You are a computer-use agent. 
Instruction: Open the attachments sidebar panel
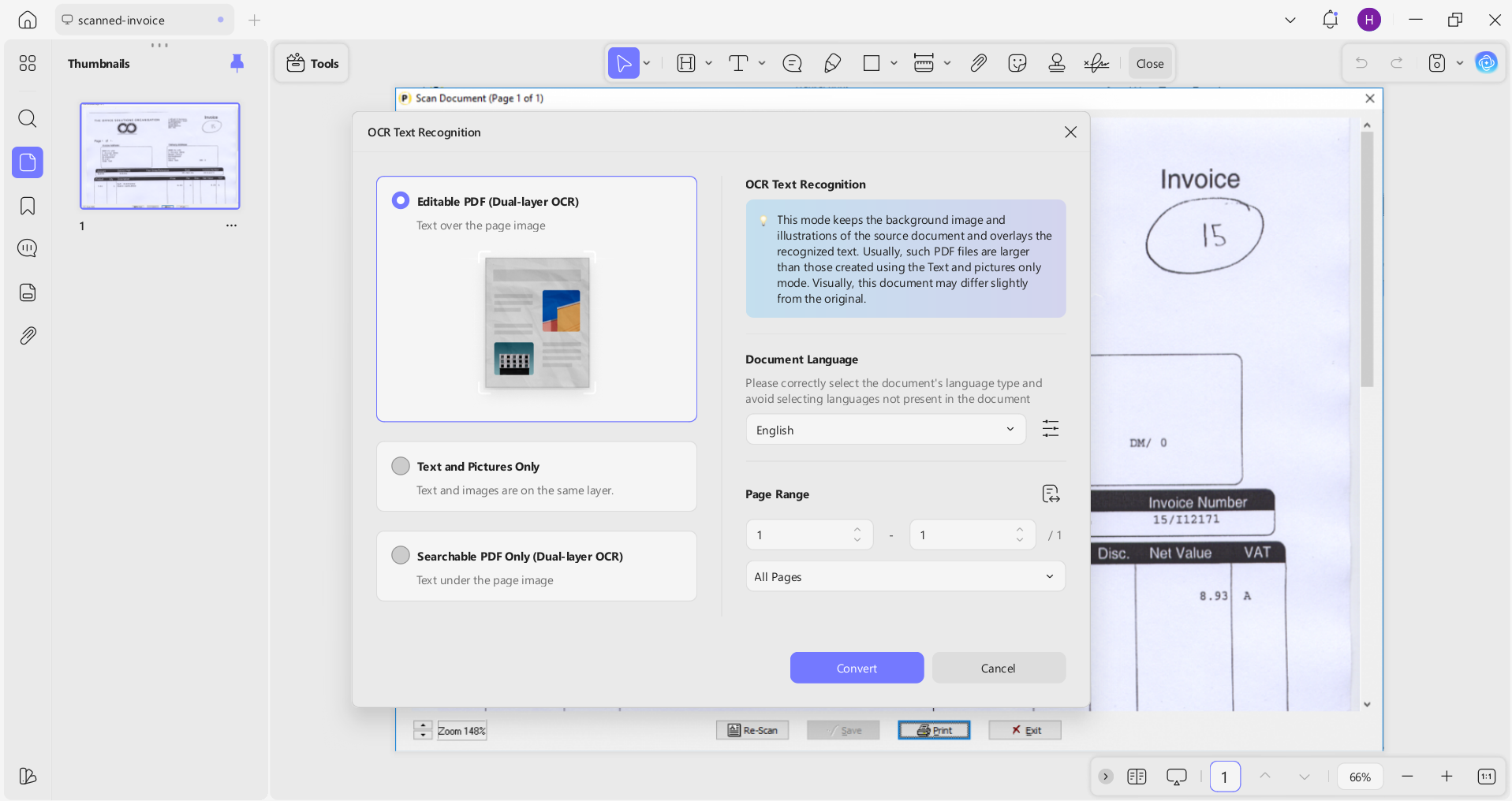[28, 336]
